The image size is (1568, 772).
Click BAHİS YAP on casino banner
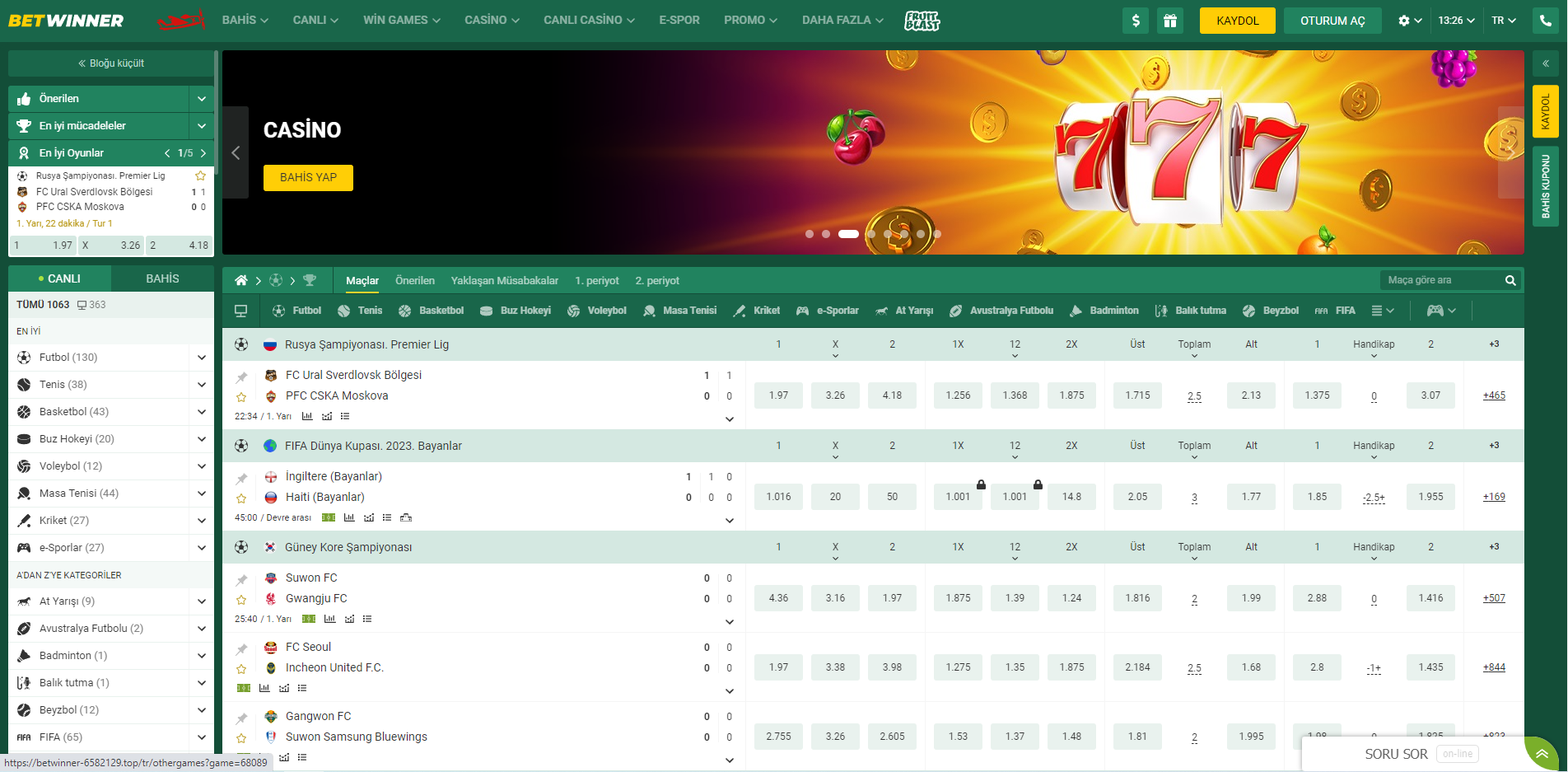pyautogui.click(x=308, y=177)
